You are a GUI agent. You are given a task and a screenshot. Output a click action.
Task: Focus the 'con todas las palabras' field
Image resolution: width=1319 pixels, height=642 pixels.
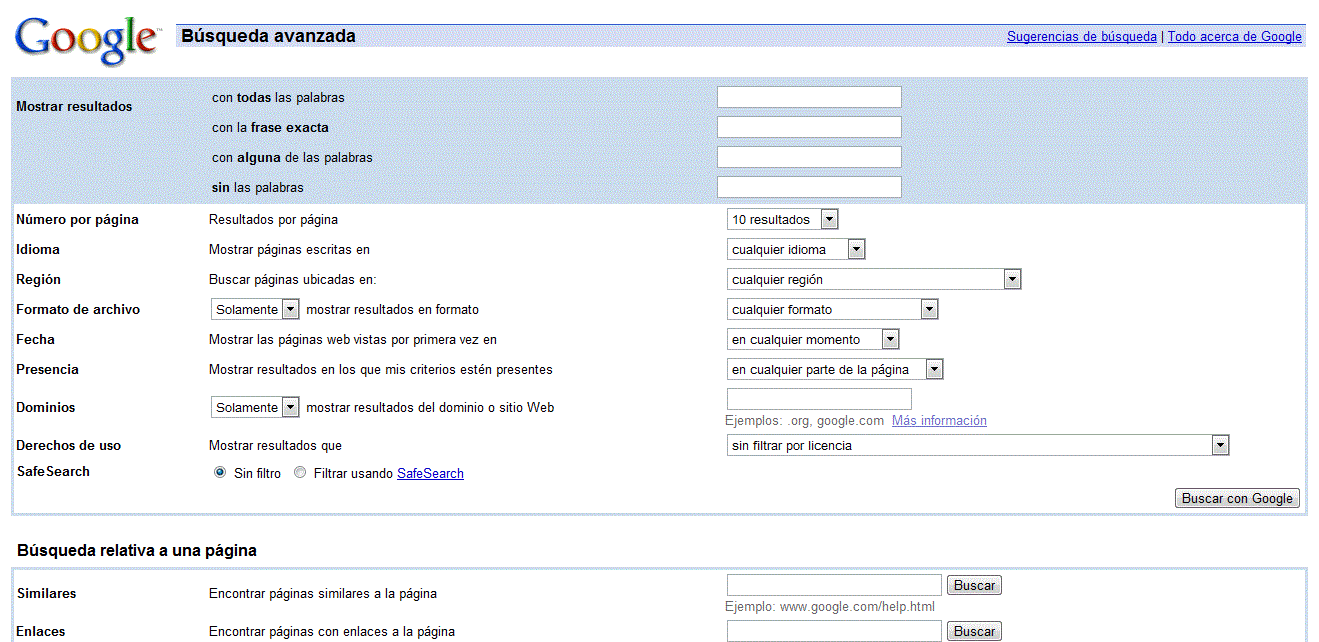(x=809, y=97)
